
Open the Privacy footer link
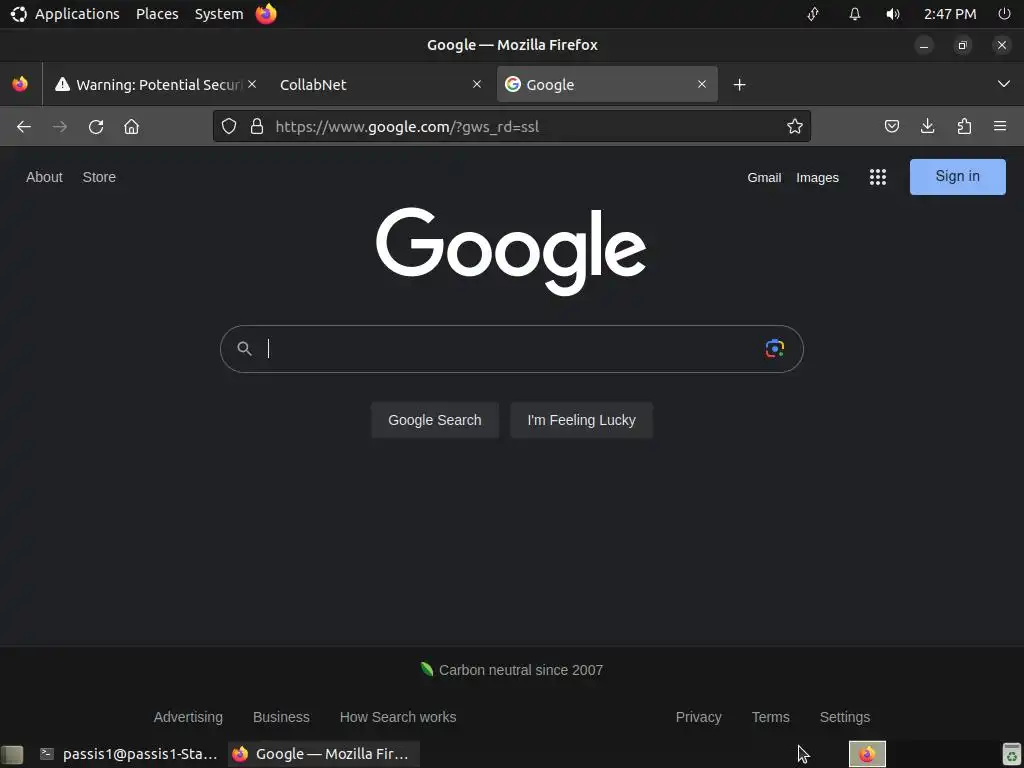[698, 717]
